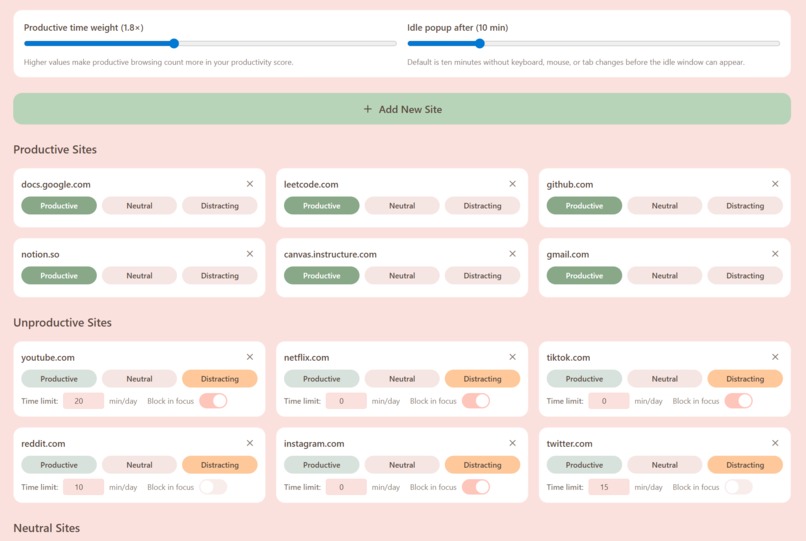Mark youtube.com as Neutral

coord(139,379)
